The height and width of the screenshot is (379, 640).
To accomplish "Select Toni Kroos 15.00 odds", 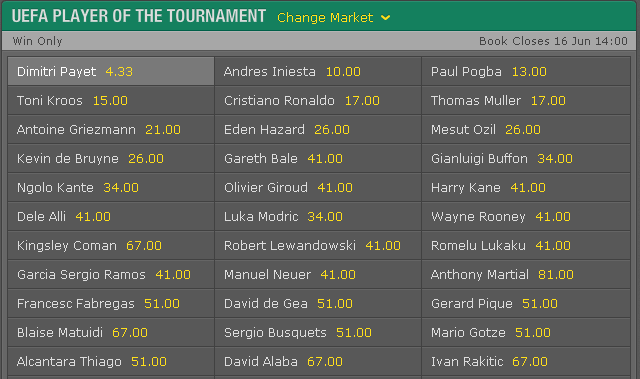I will tap(111, 100).
